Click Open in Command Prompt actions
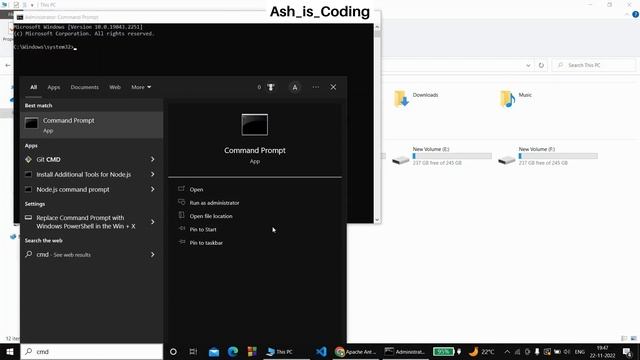 pyautogui.click(x=196, y=189)
